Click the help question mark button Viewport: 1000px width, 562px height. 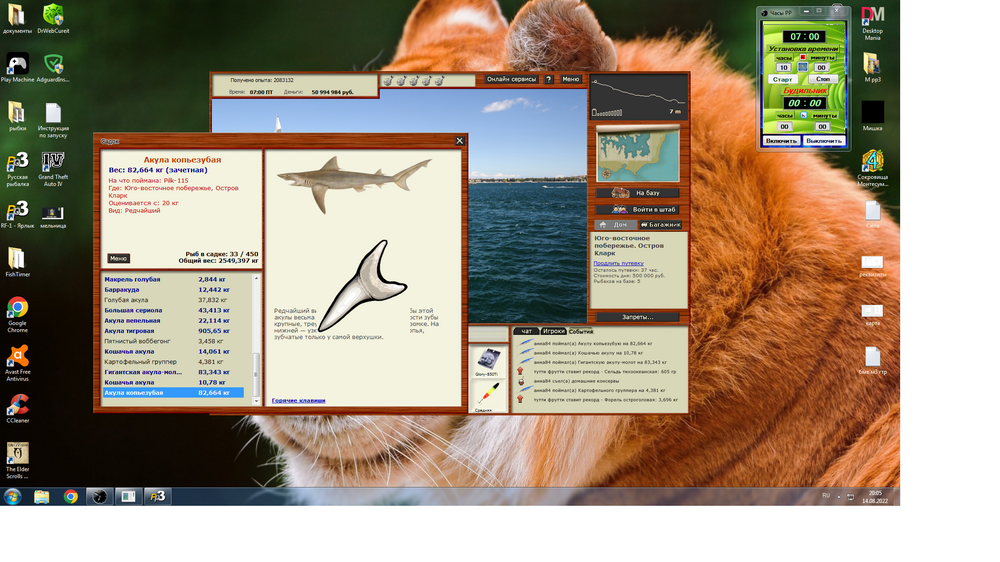[548, 79]
